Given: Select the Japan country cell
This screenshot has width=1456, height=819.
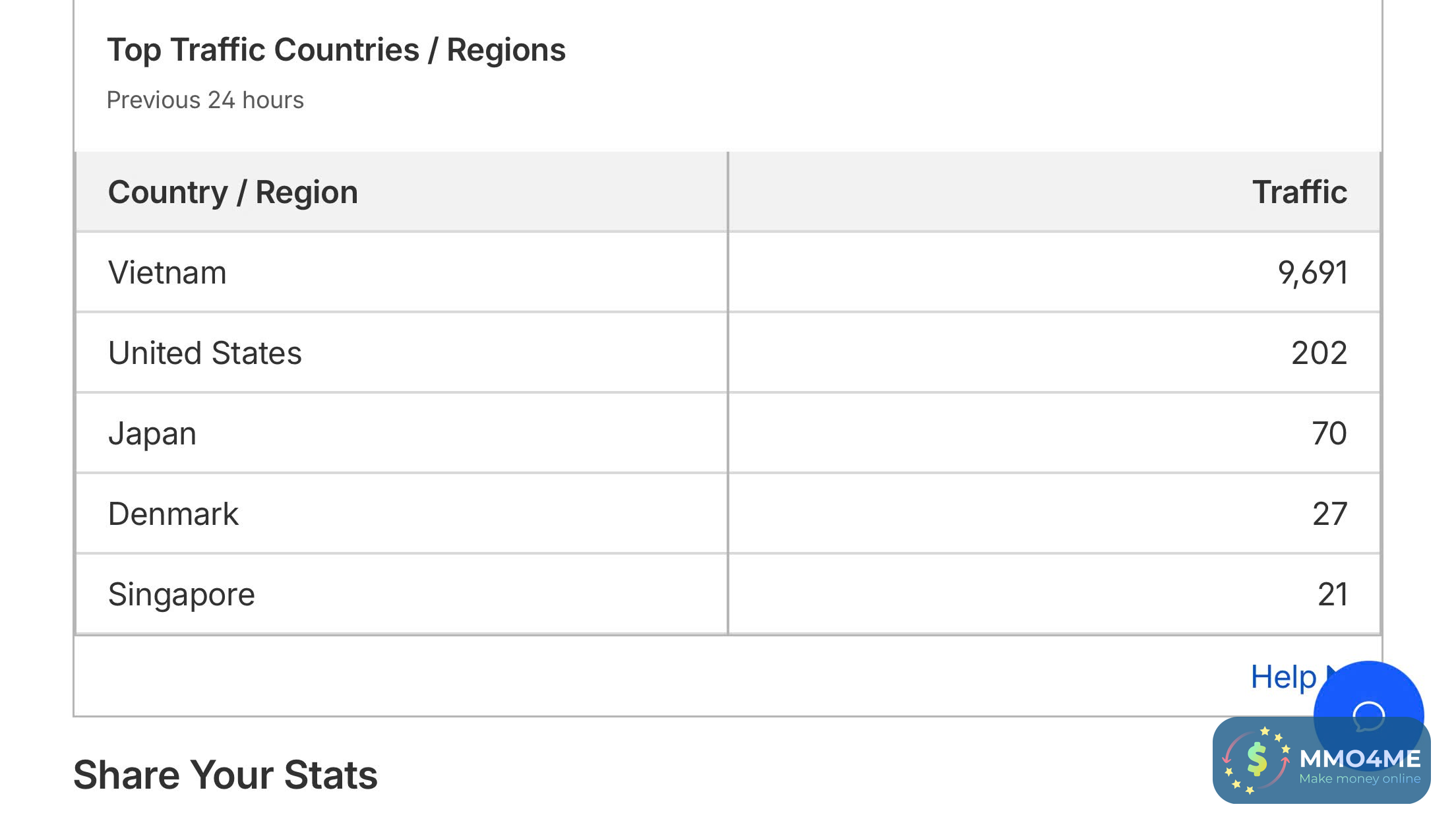Looking at the screenshot, I should pyautogui.click(x=152, y=433).
